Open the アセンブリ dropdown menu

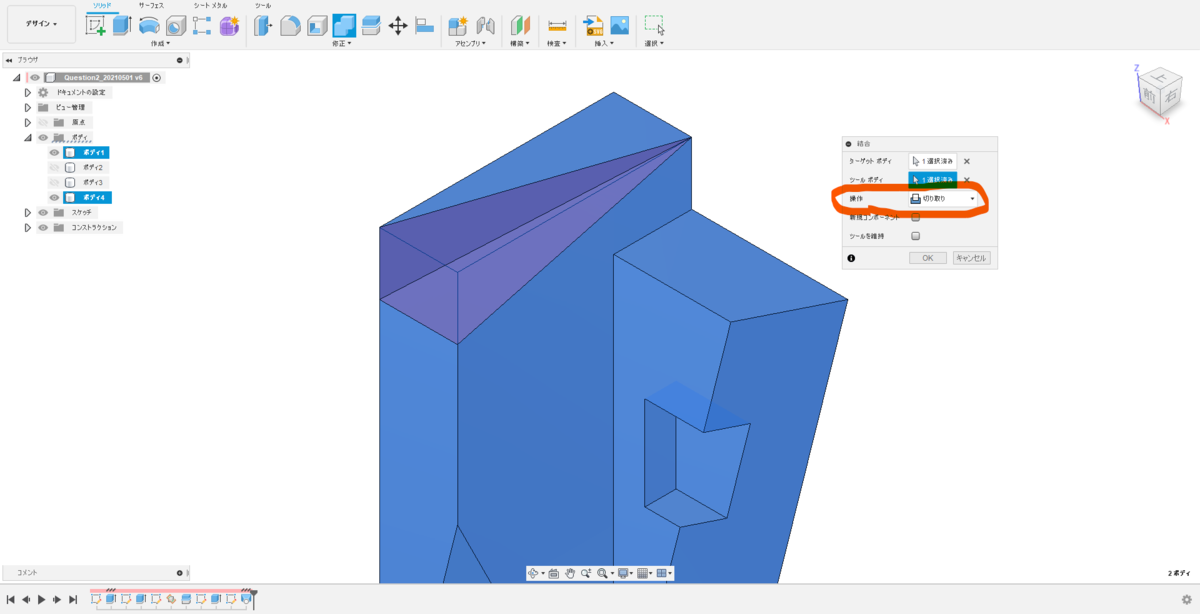click(471, 44)
